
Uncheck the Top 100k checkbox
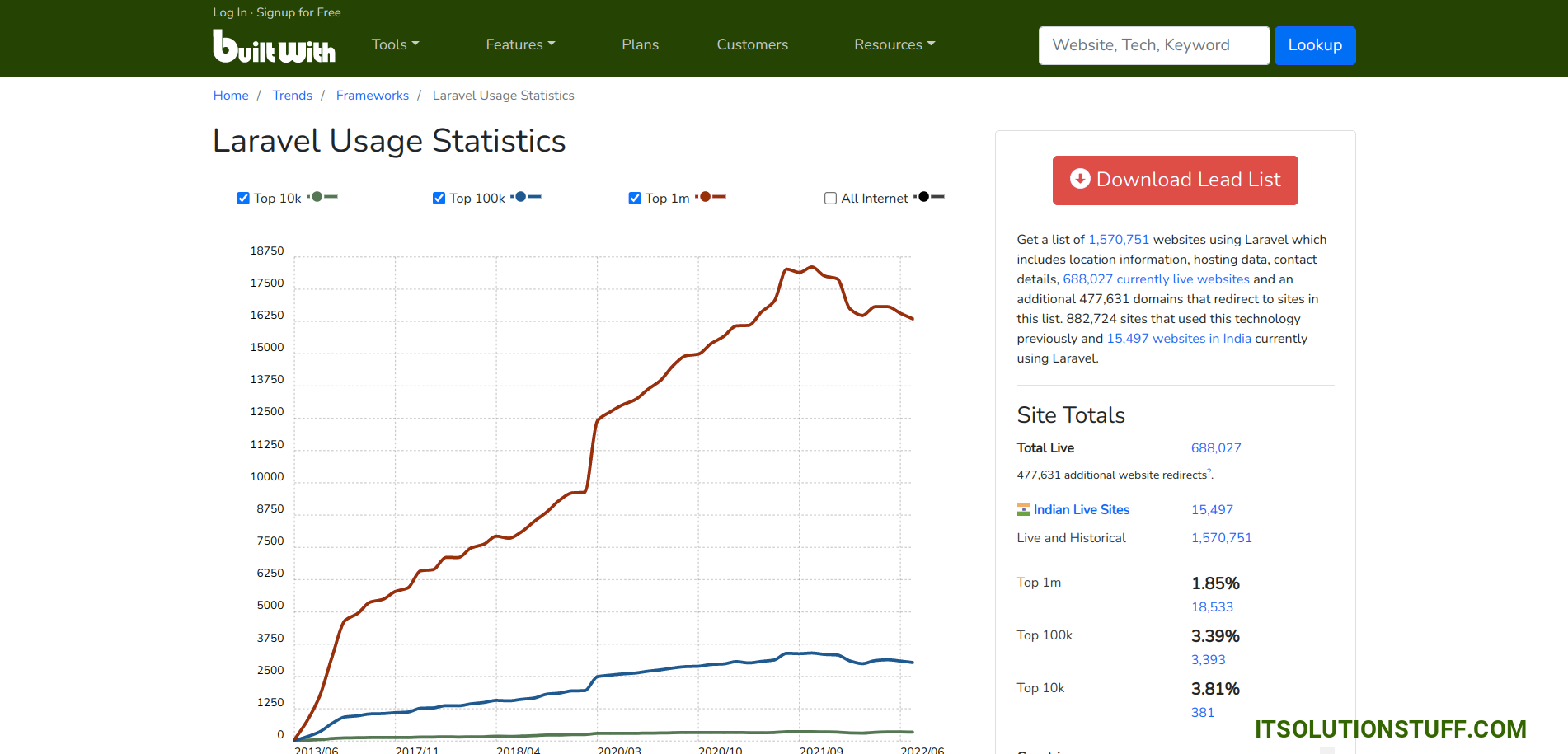pos(439,198)
